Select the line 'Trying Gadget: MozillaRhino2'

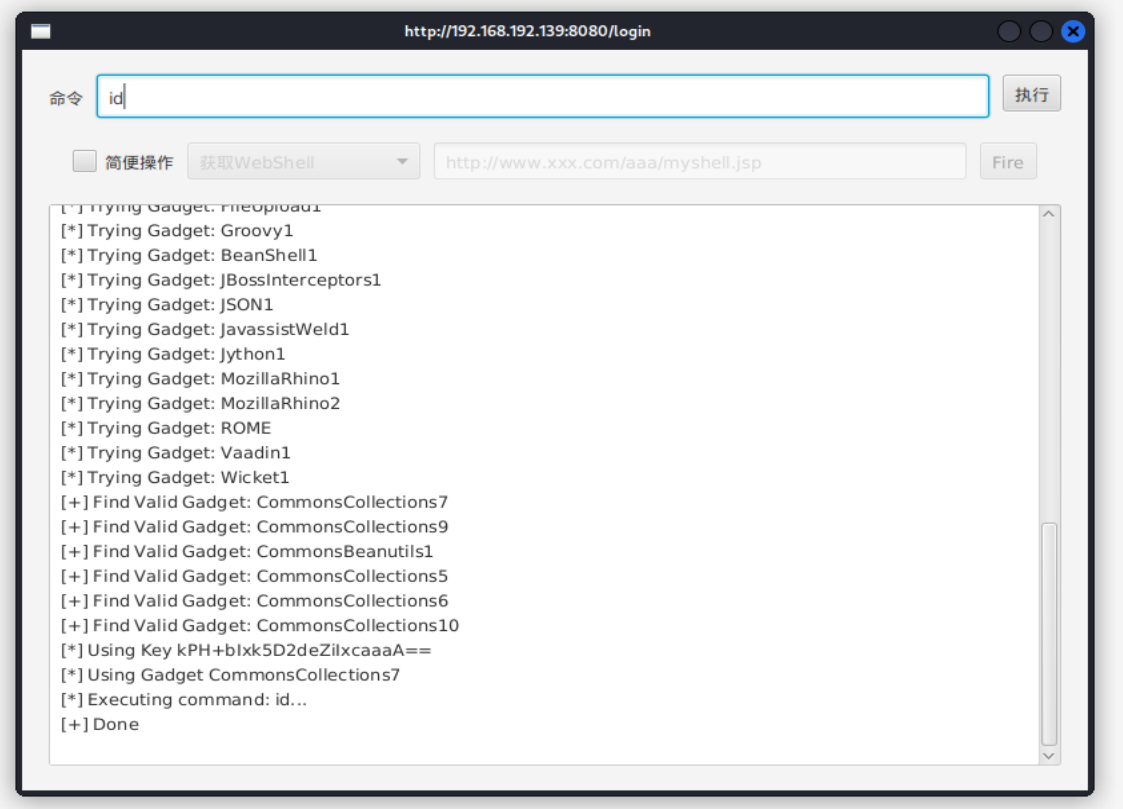click(x=200, y=403)
